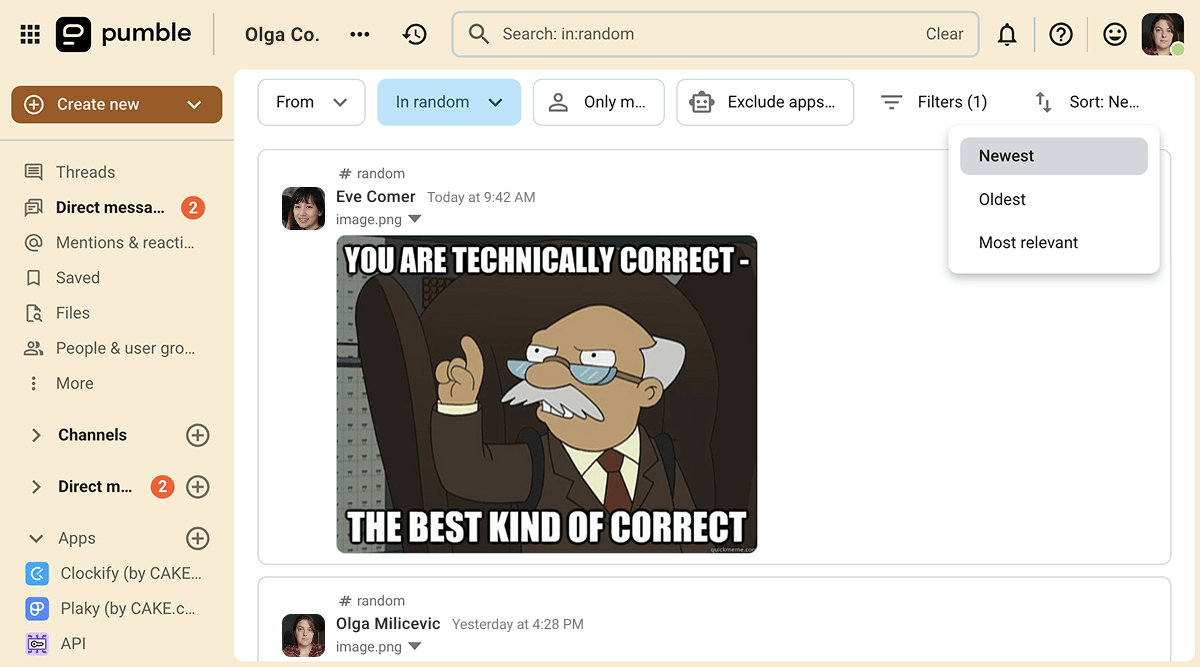The image size is (1200, 667).
Task: Select Newest sort option
Action: (1054, 156)
